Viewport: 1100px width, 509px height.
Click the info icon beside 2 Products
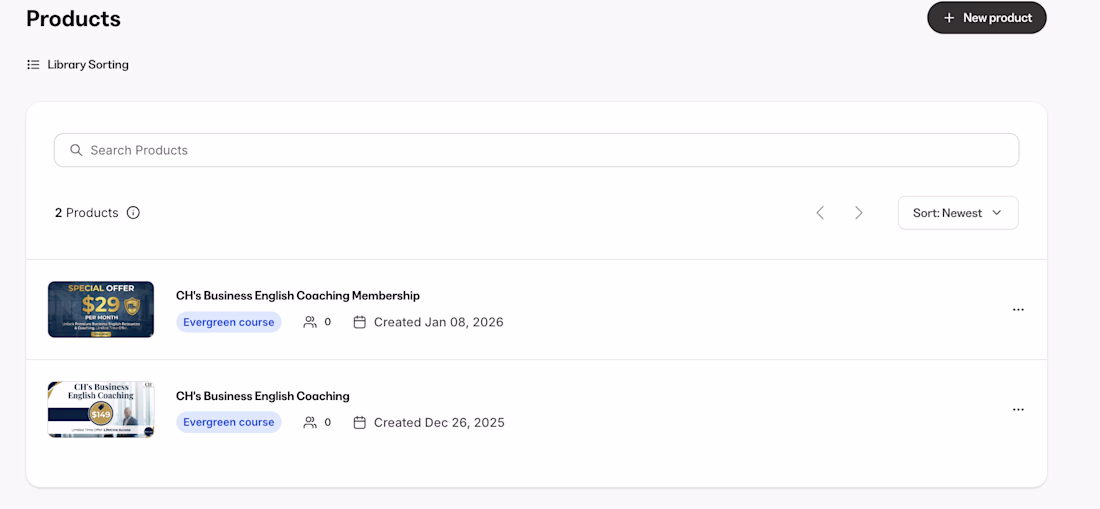click(133, 213)
